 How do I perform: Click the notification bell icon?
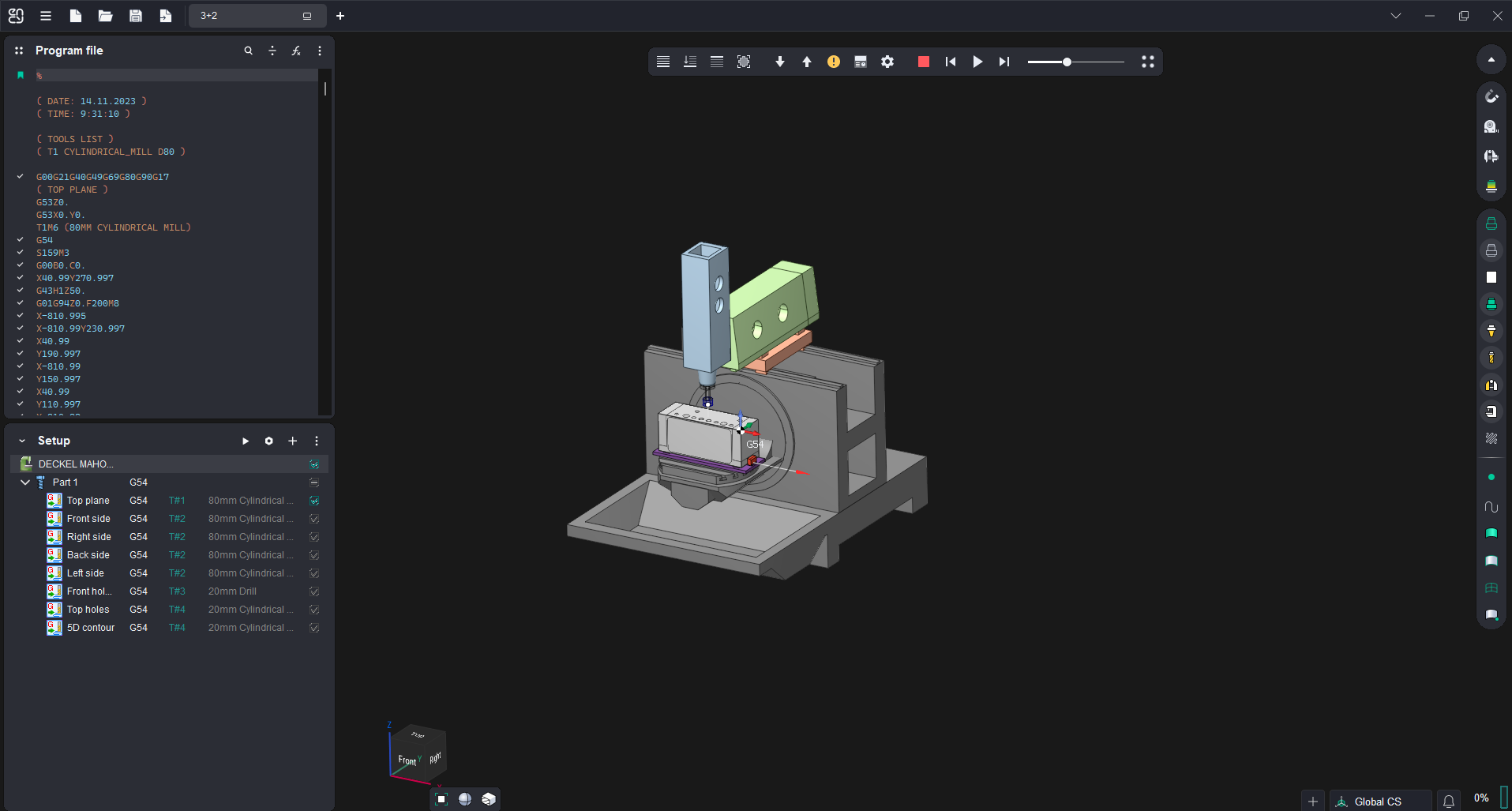[1449, 802]
